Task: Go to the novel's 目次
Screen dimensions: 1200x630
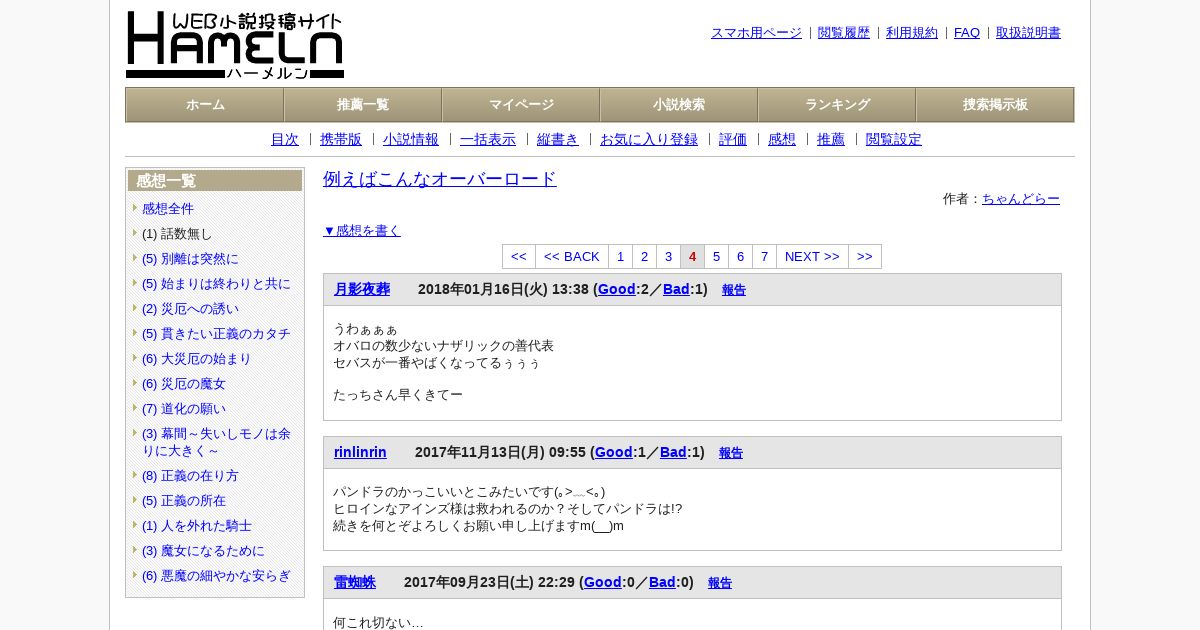Action: click(285, 140)
